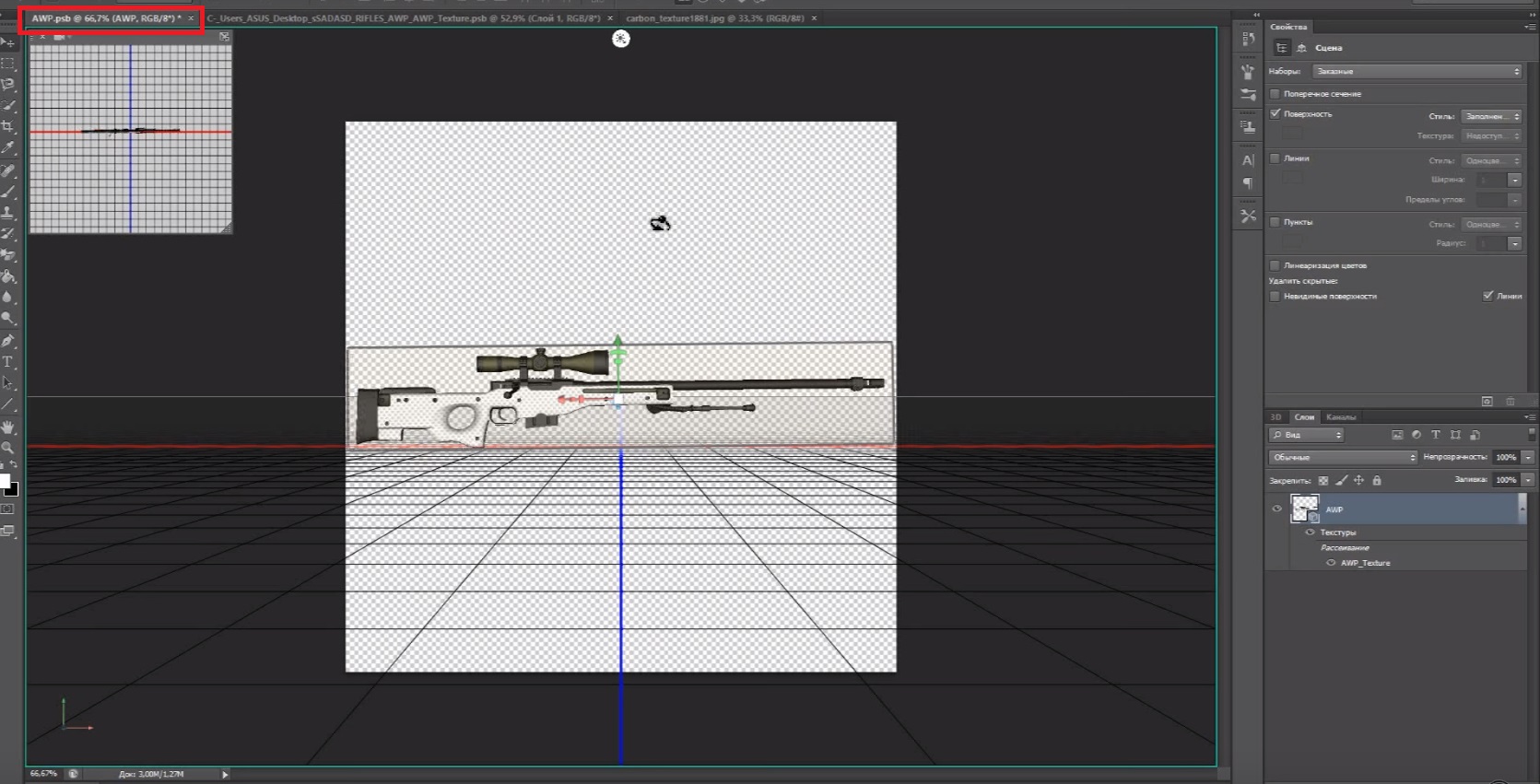This screenshot has height=784, width=1540.
Task: Open Наборы presets dropdown
Action: [1417, 71]
